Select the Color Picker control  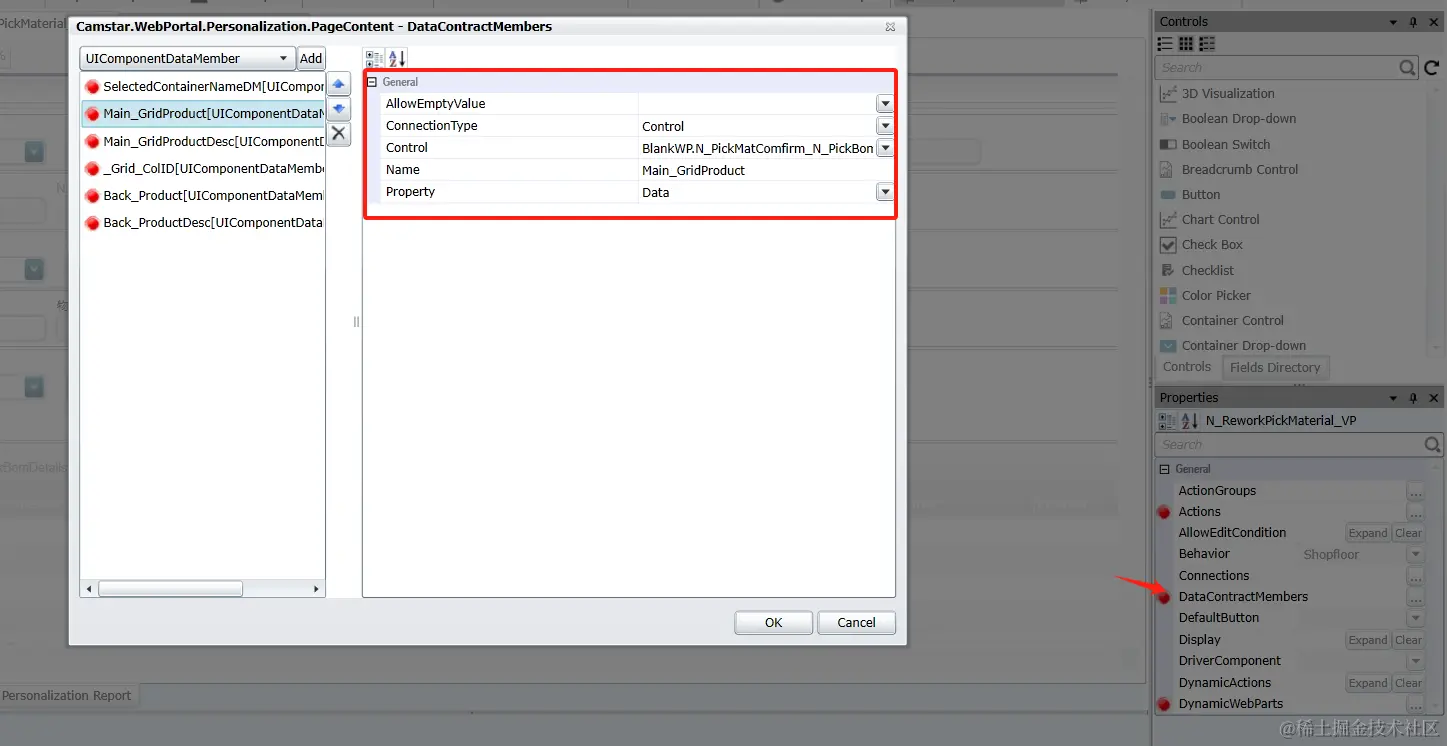coord(1216,295)
